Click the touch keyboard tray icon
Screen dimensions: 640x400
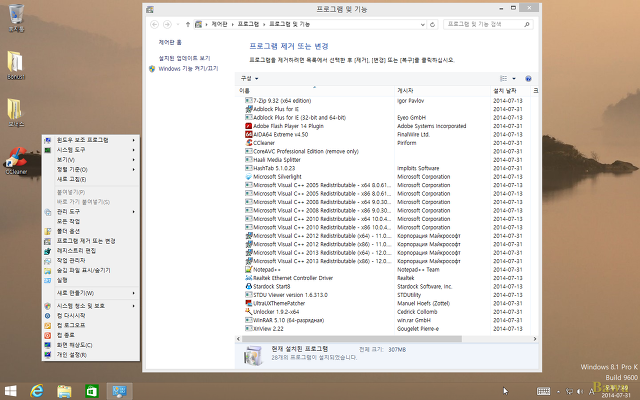tap(543, 391)
